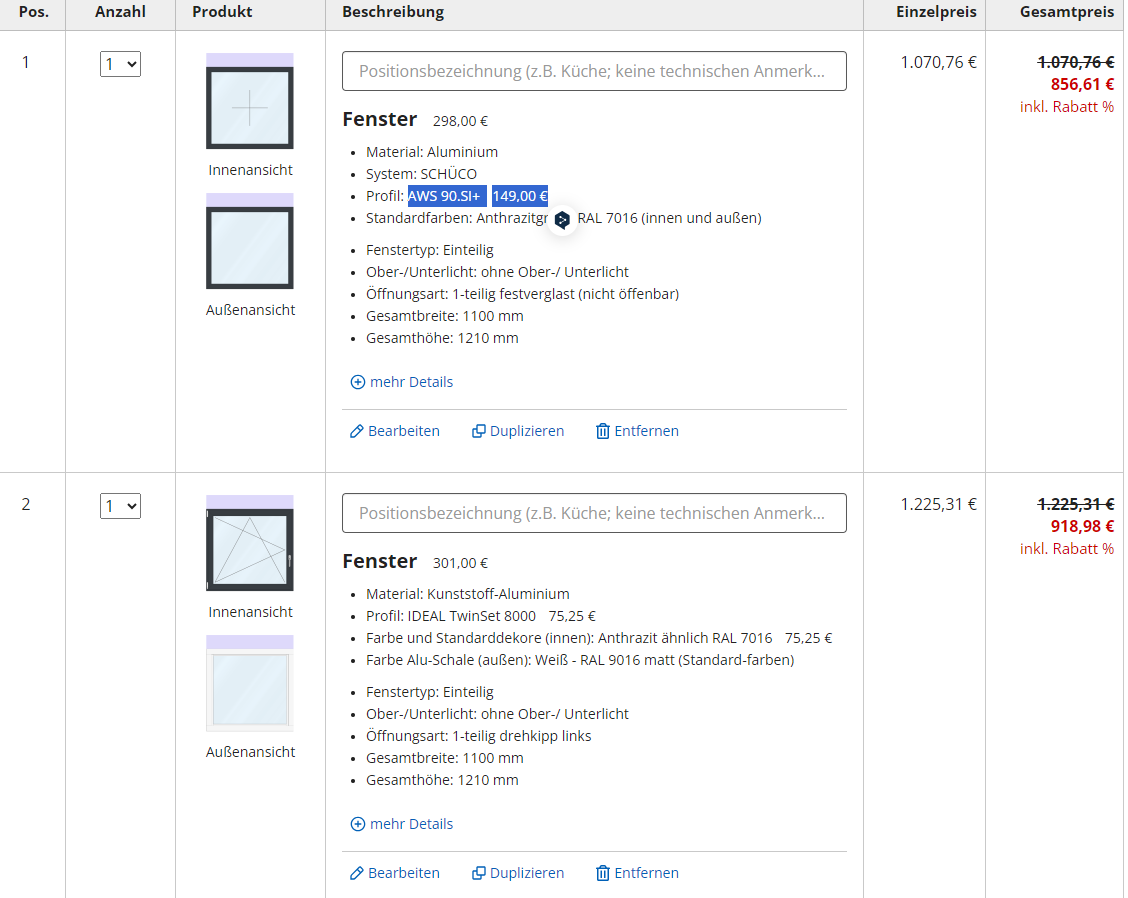
Task: Click the plus icon beside position 1 mehr Details
Action: pyautogui.click(x=358, y=382)
